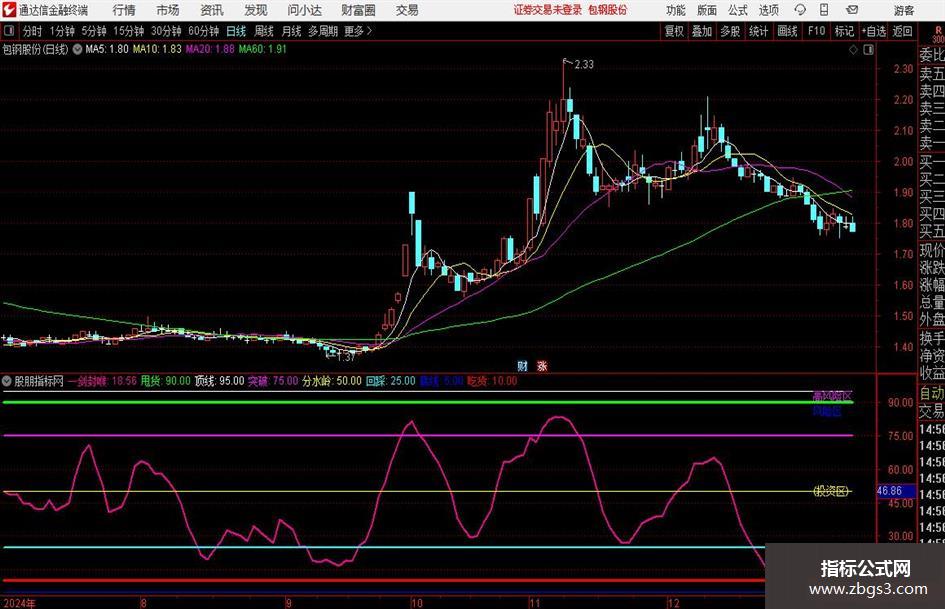Expand main chart indicator dropdown next to 包钢股份(日线)
The width and height of the screenshot is (945, 609).
(78, 49)
